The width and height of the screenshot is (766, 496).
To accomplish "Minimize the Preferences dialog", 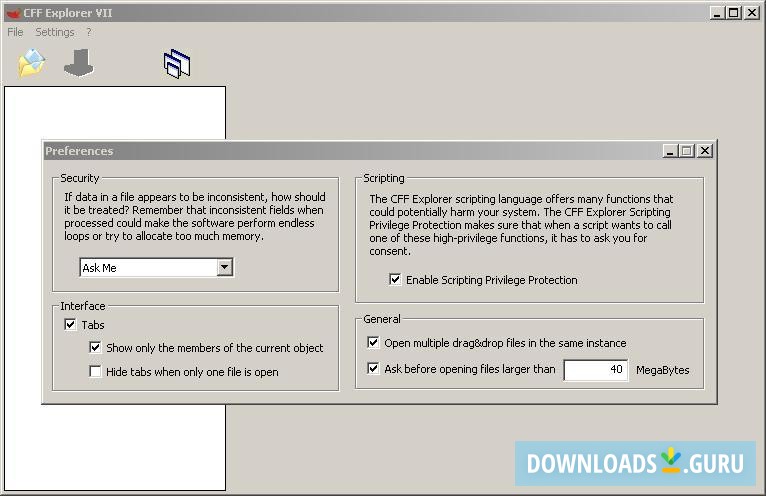I will click(x=670, y=151).
